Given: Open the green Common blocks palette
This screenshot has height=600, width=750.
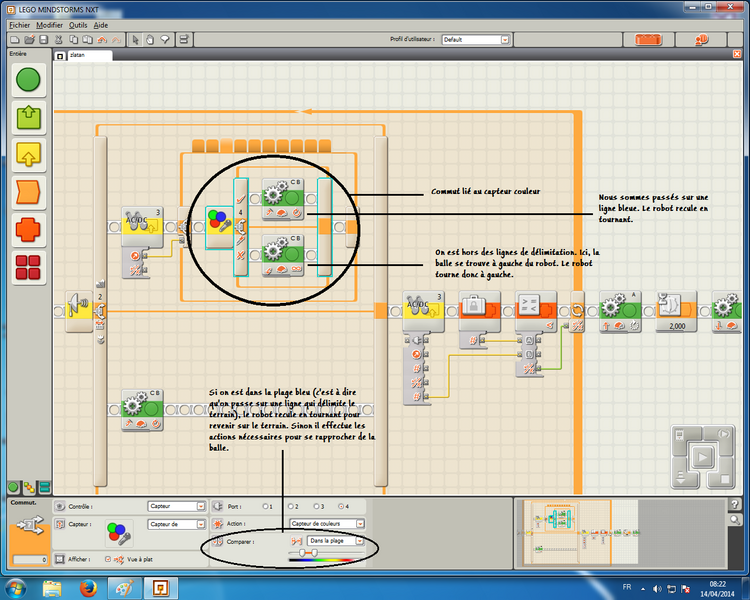Looking at the screenshot, I should tap(28, 83).
